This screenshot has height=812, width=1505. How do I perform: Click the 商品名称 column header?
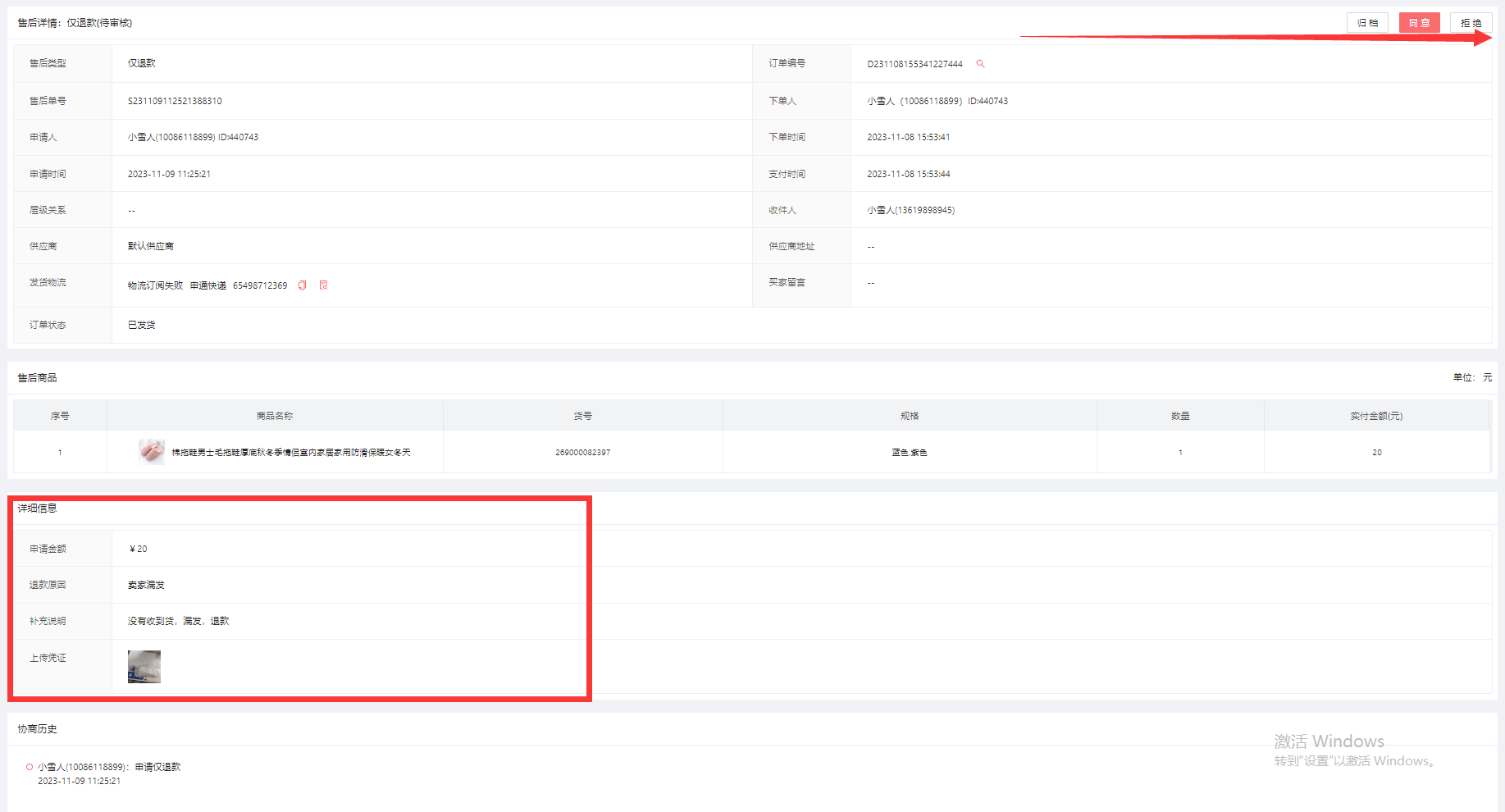[x=275, y=416]
